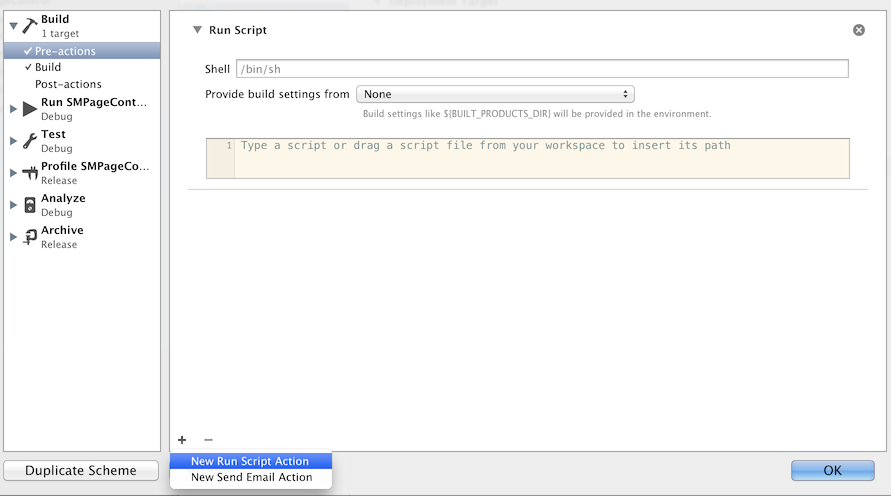Select the Analyze Debug row
891x496 pixels.
pyautogui.click(x=82, y=205)
